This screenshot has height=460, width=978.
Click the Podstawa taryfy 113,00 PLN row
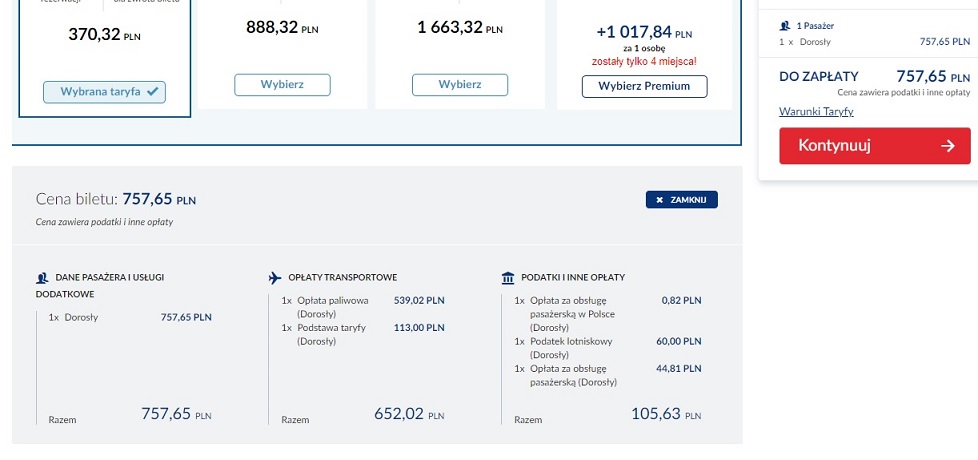(x=363, y=334)
